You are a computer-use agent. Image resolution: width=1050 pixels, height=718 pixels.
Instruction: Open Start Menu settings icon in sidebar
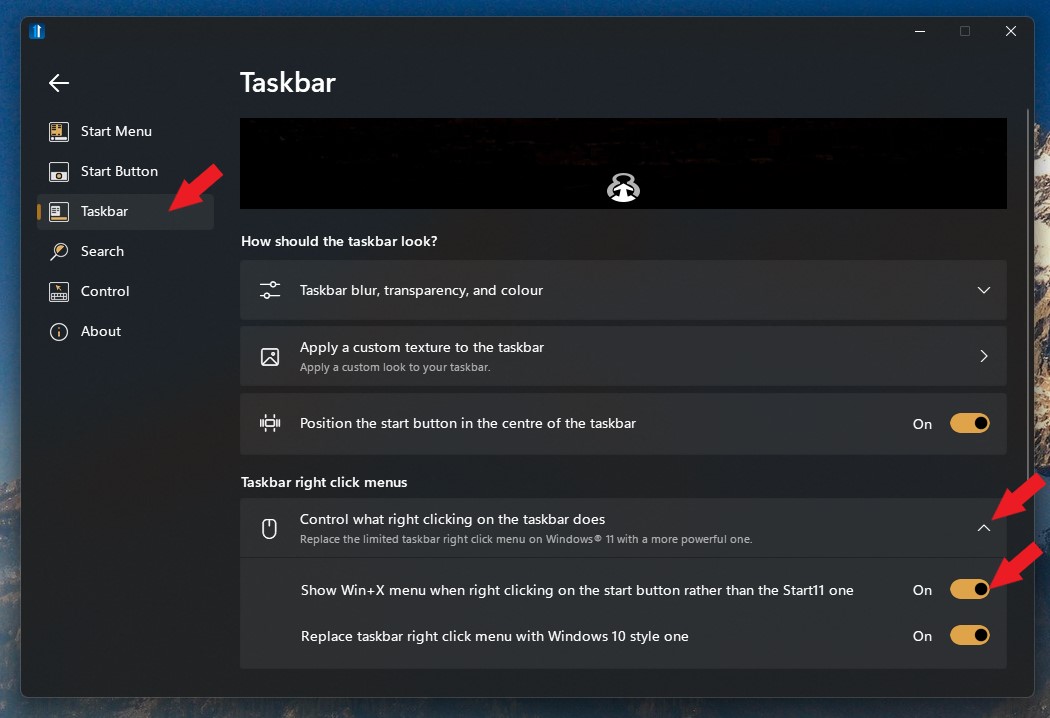point(59,131)
